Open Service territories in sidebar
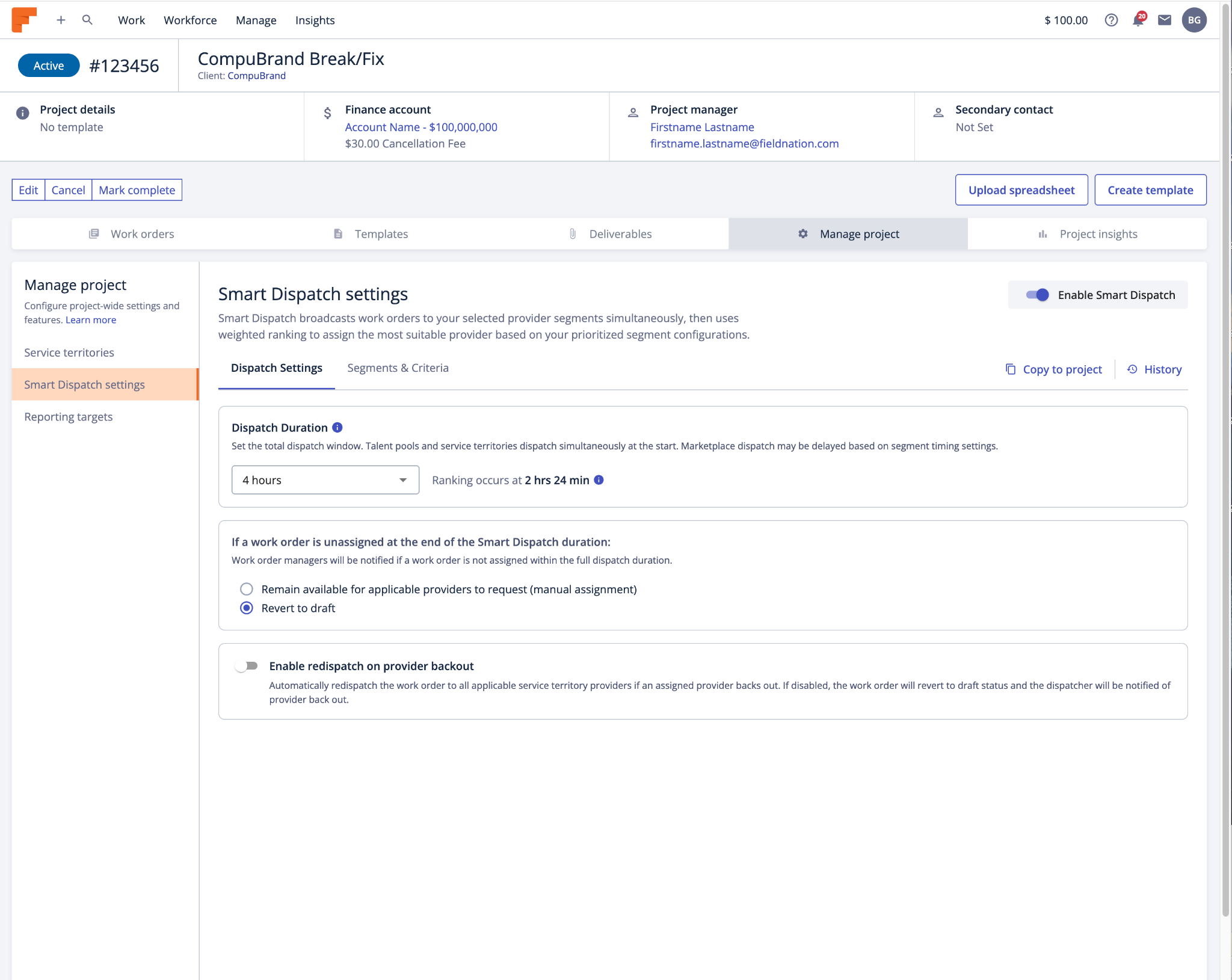The width and height of the screenshot is (1232, 980). tap(105, 353)
